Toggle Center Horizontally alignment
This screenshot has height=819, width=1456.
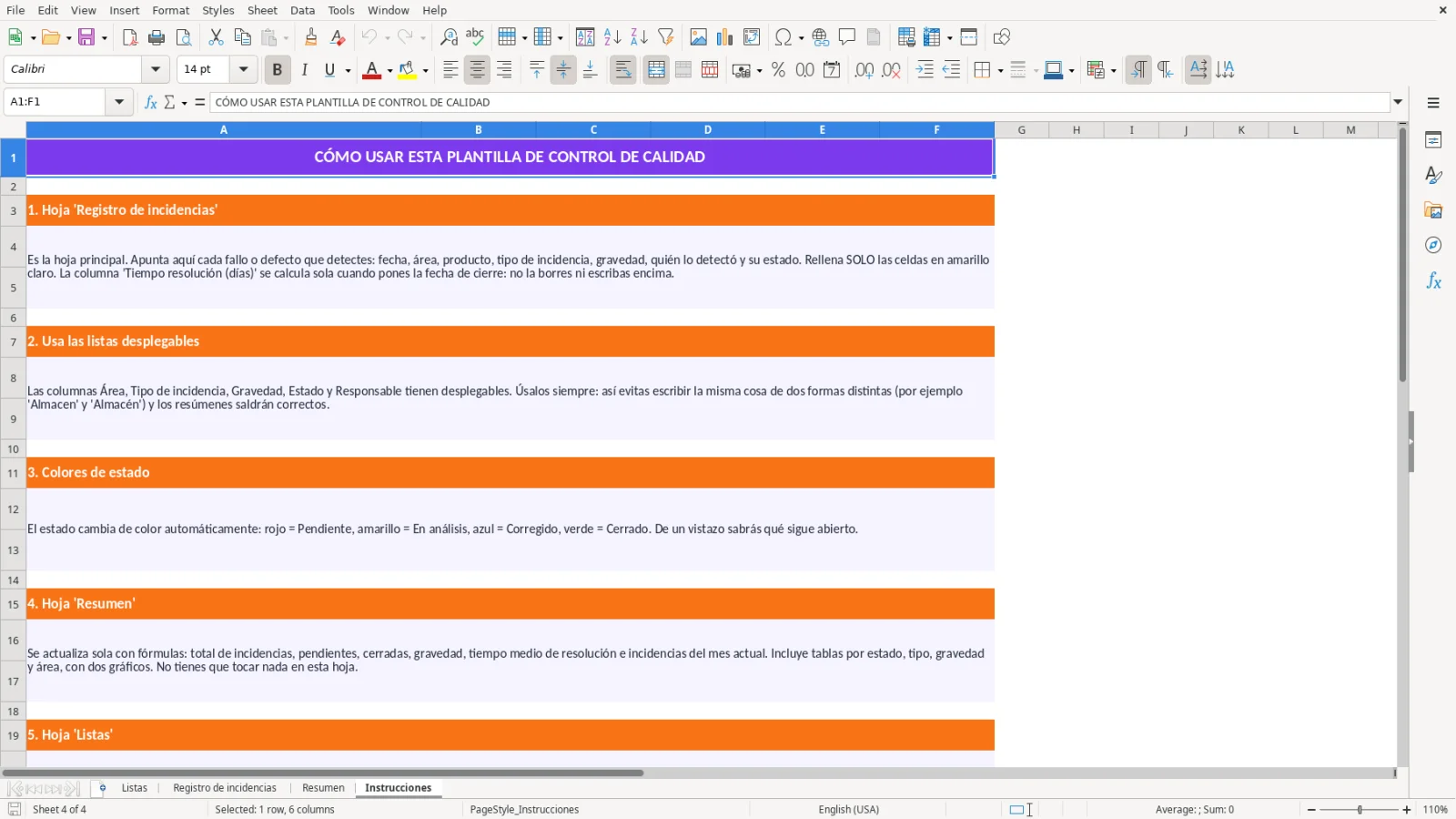[477, 70]
